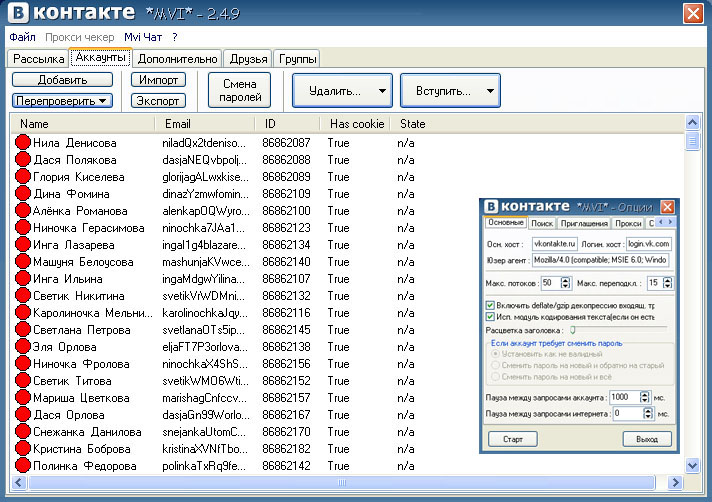
Task: Toggle the text encoding module checkbox
Action: coord(490,317)
